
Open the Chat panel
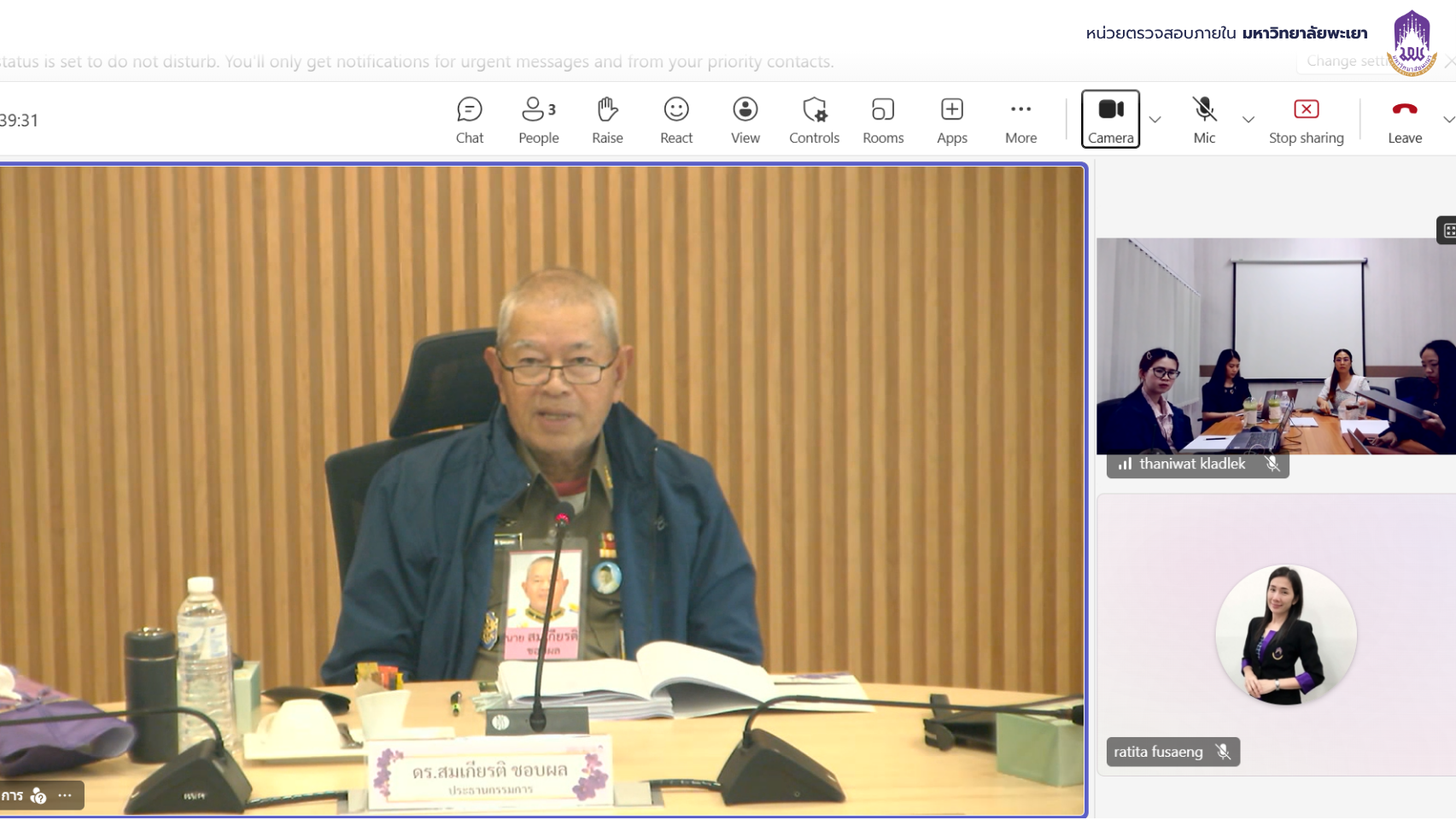coord(470,120)
